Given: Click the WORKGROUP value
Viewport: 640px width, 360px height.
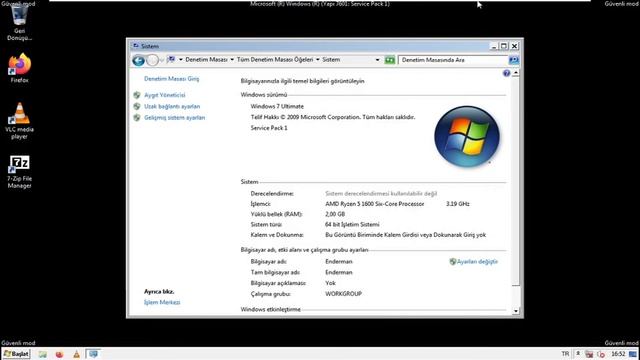Looking at the screenshot, I should coord(343,294).
